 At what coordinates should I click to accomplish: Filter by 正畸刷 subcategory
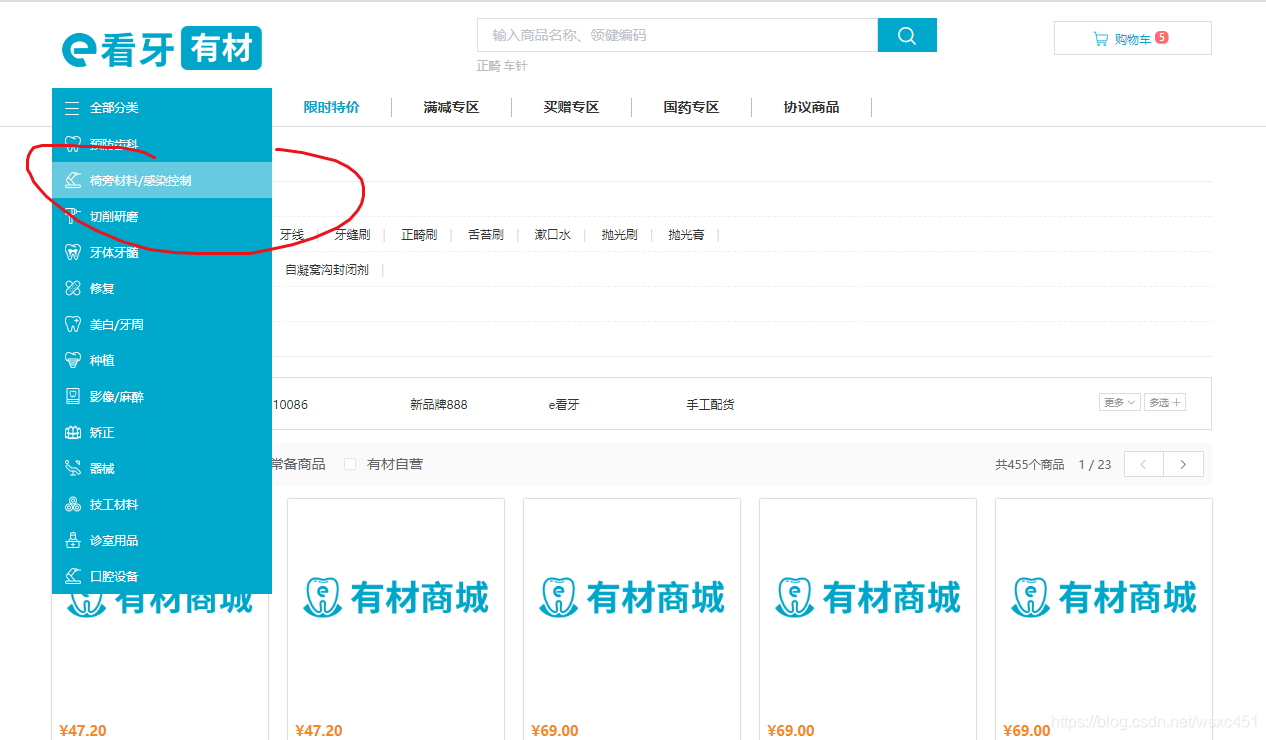click(x=419, y=234)
